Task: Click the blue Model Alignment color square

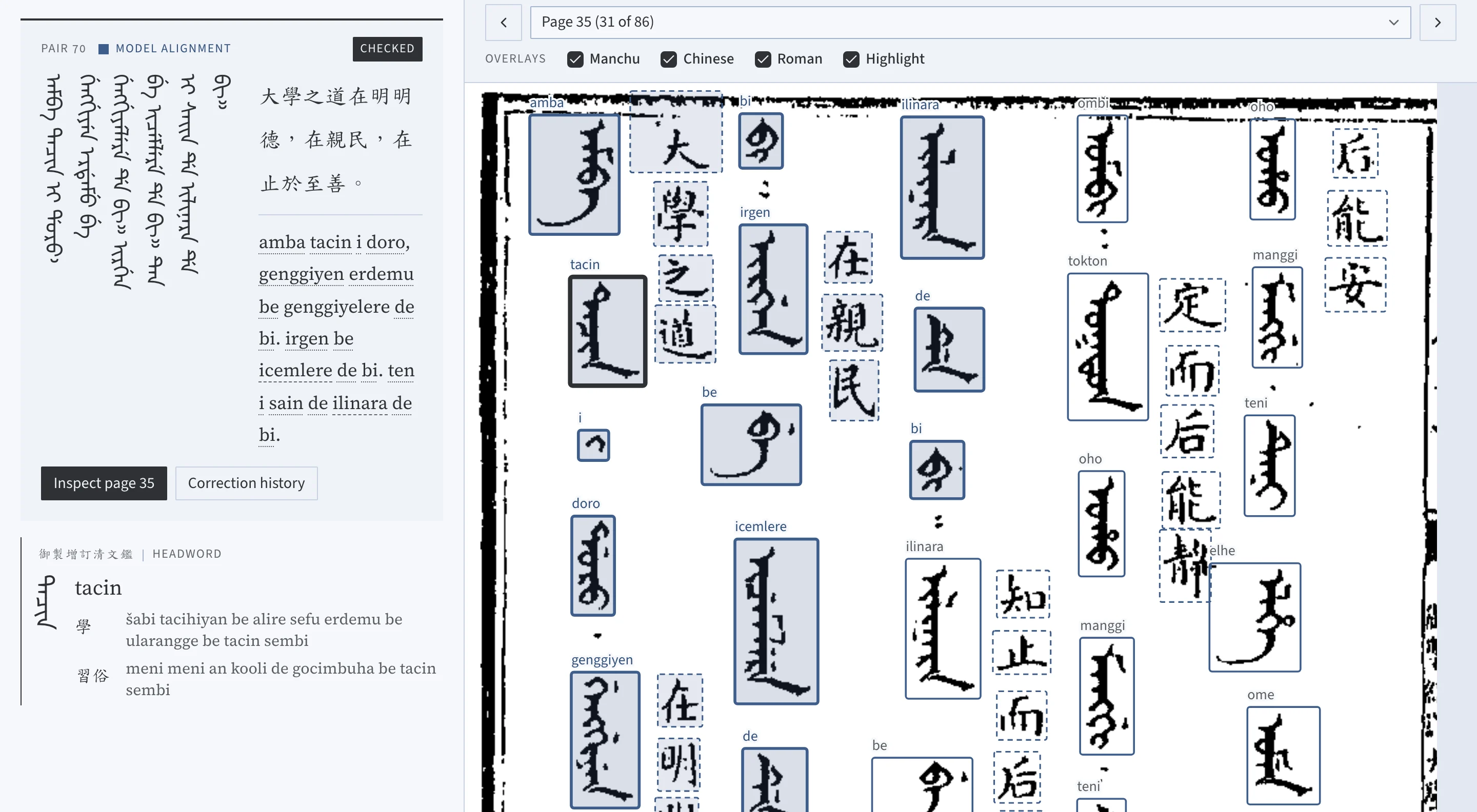Action: pos(103,49)
